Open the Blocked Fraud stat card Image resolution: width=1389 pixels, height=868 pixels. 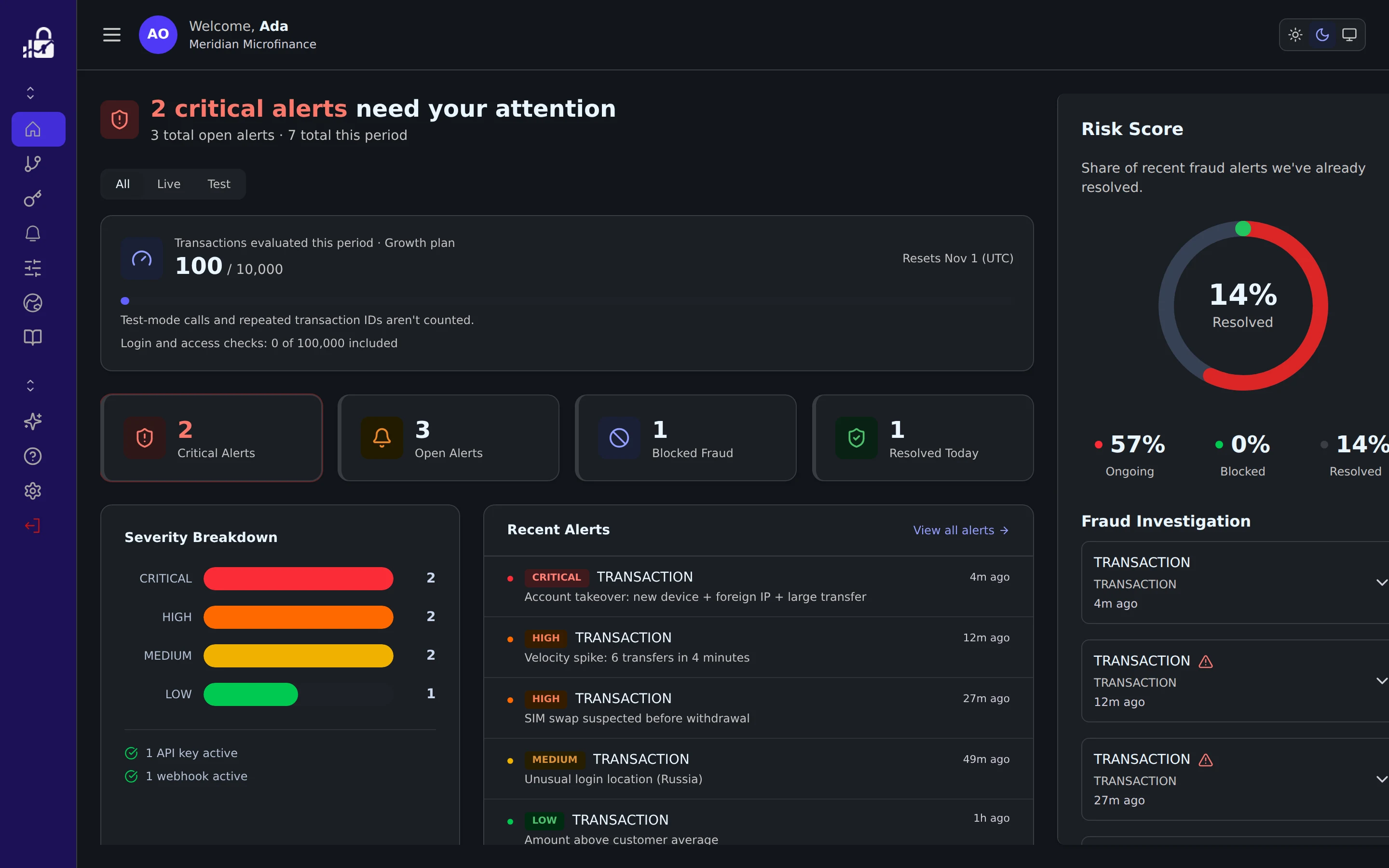(x=686, y=438)
